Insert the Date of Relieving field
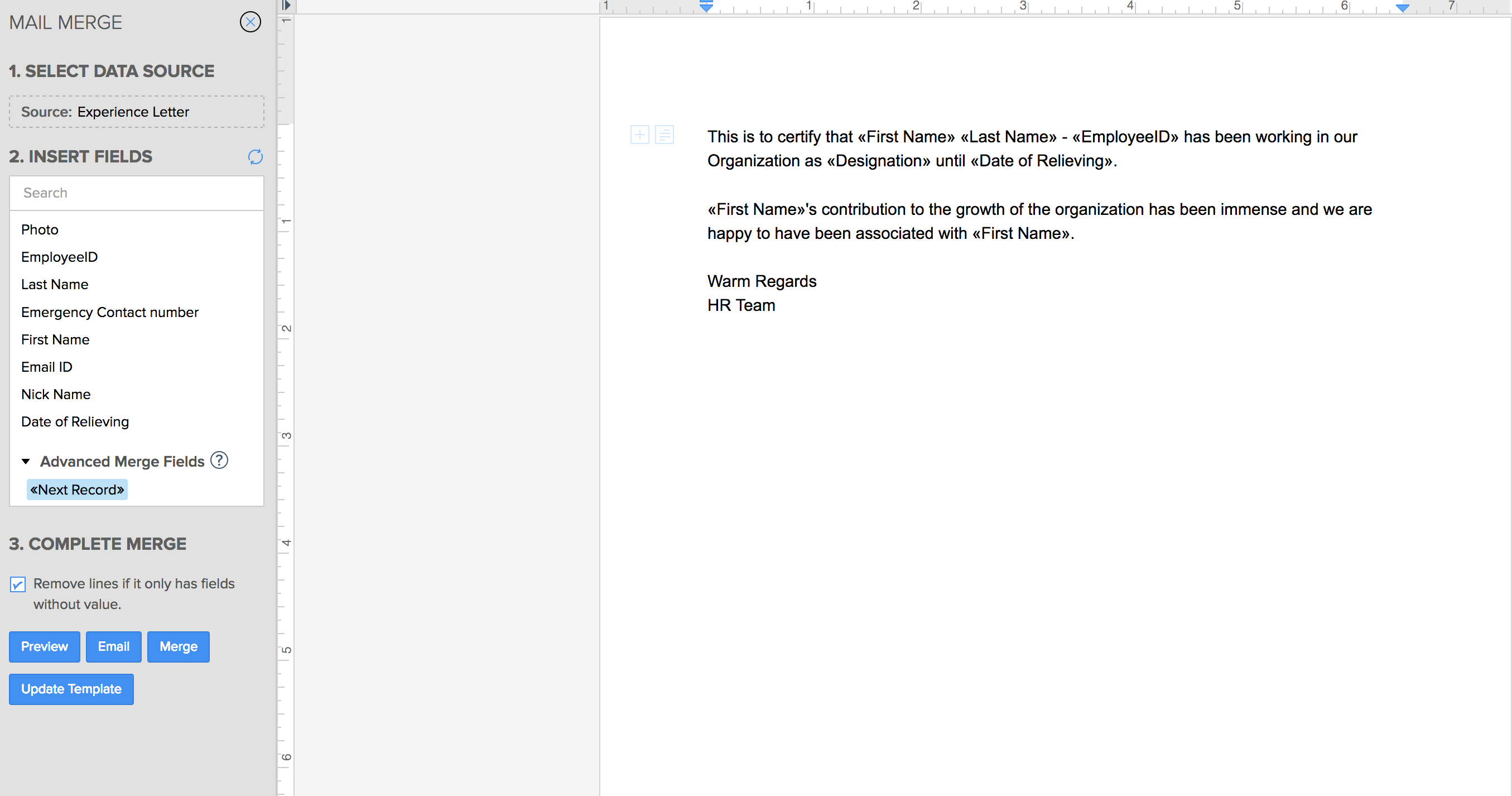Viewport: 1512px width, 796px height. tap(75, 421)
